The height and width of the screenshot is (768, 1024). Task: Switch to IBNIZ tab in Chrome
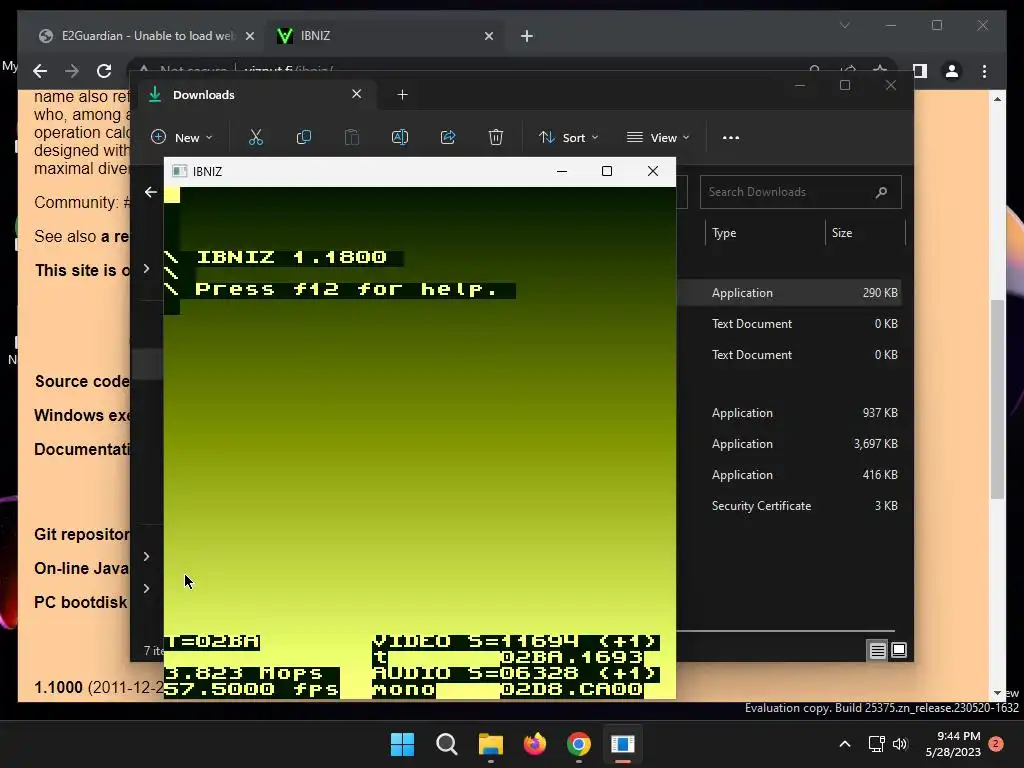(386, 36)
